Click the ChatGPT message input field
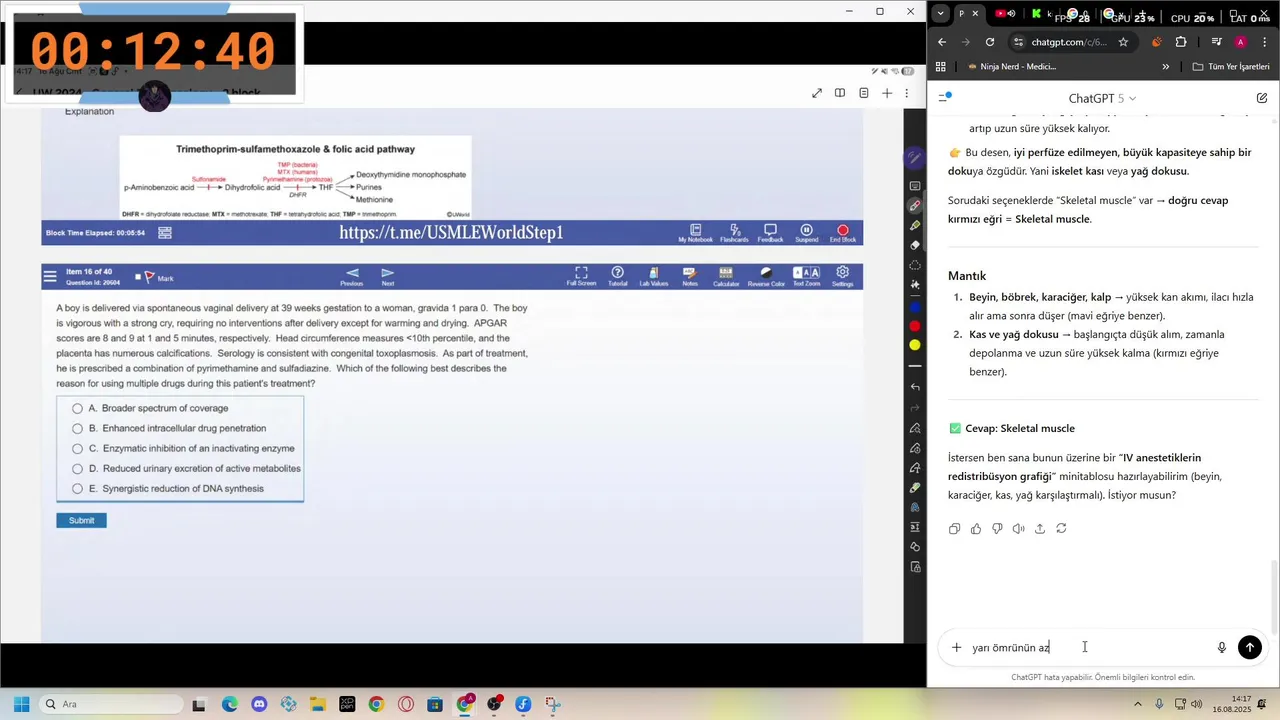The height and width of the screenshot is (720, 1280). click(1090, 647)
